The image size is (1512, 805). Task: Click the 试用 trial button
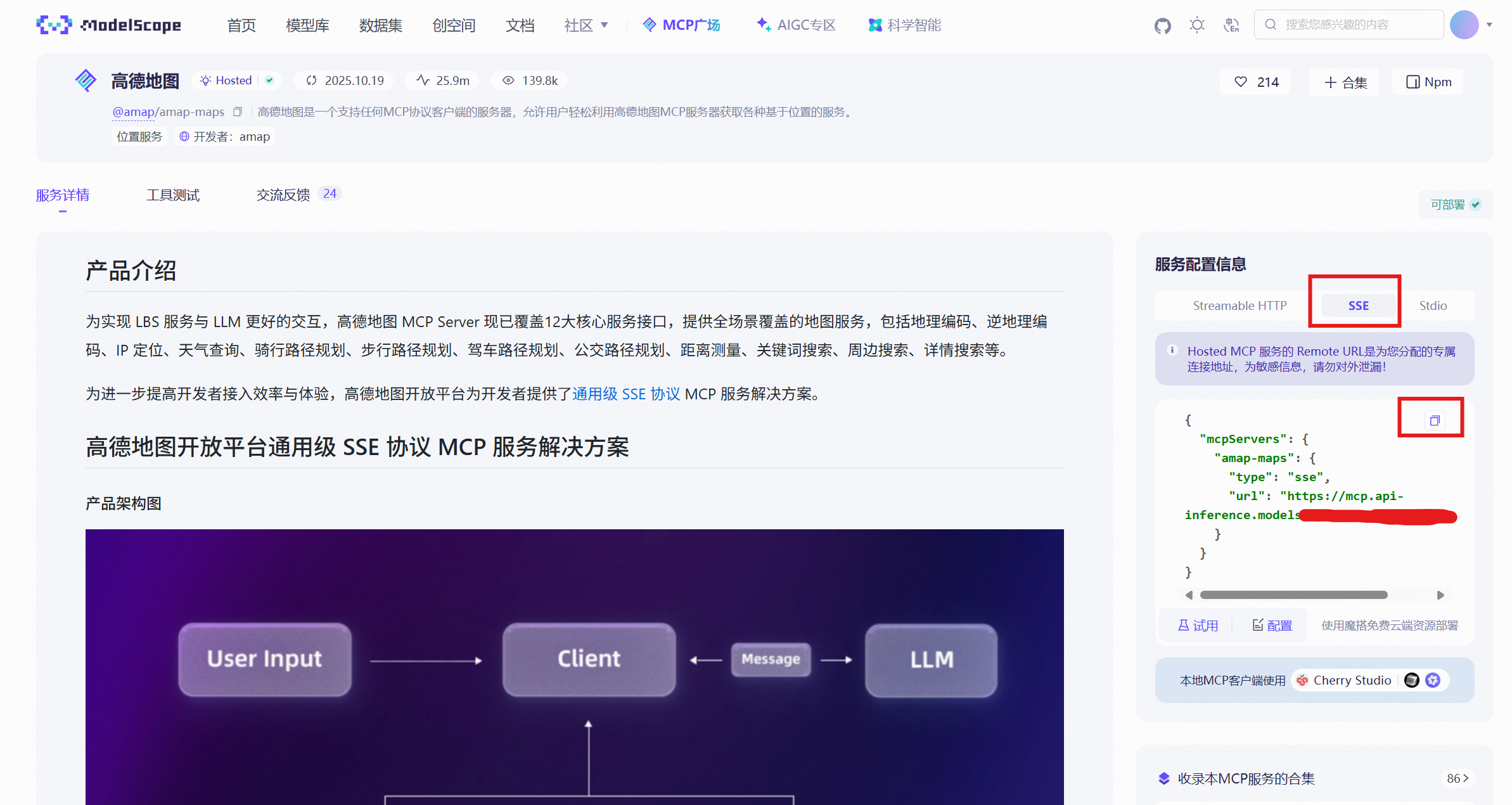pos(1198,625)
